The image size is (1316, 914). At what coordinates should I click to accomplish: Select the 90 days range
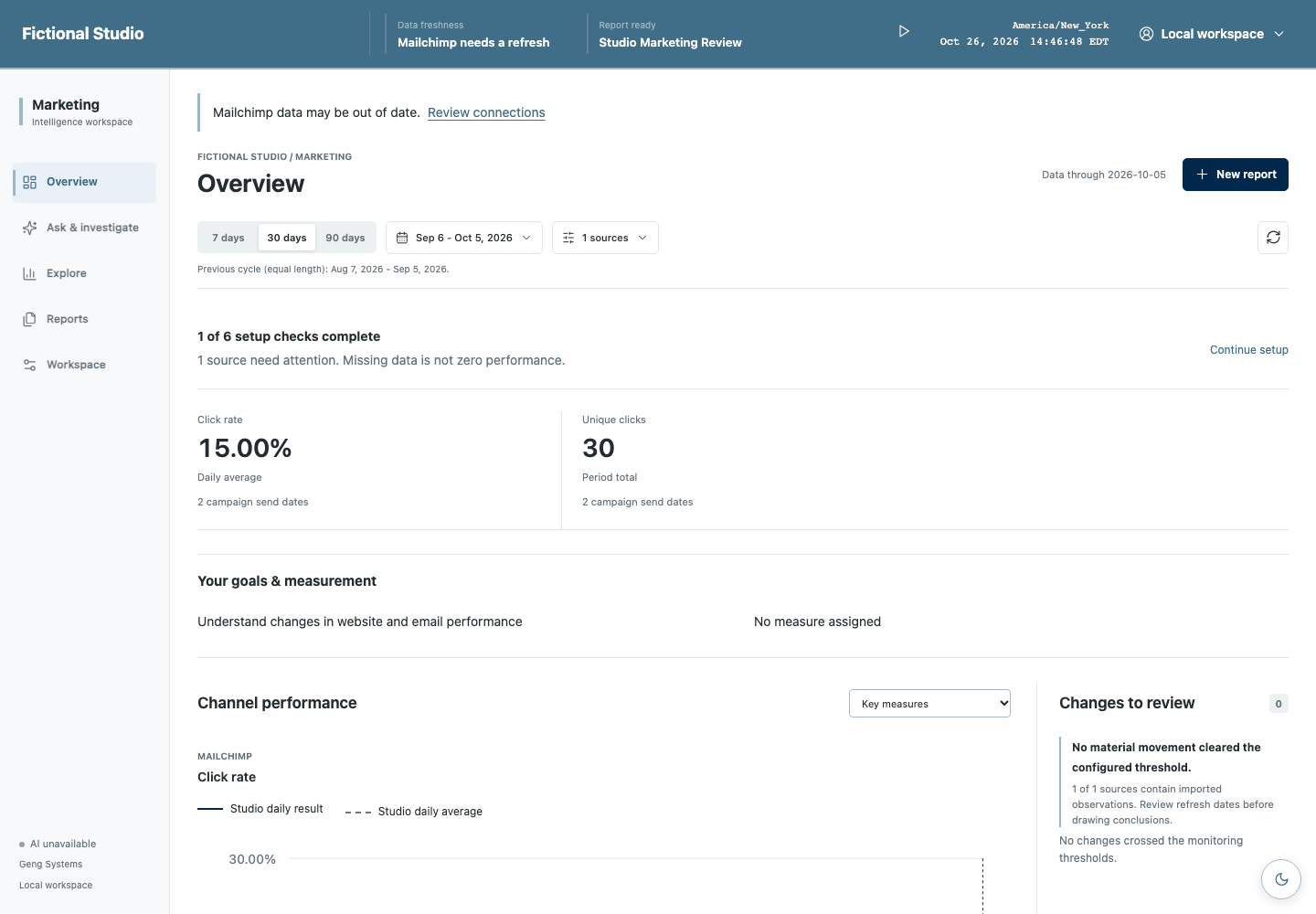[x=345, y=238]
